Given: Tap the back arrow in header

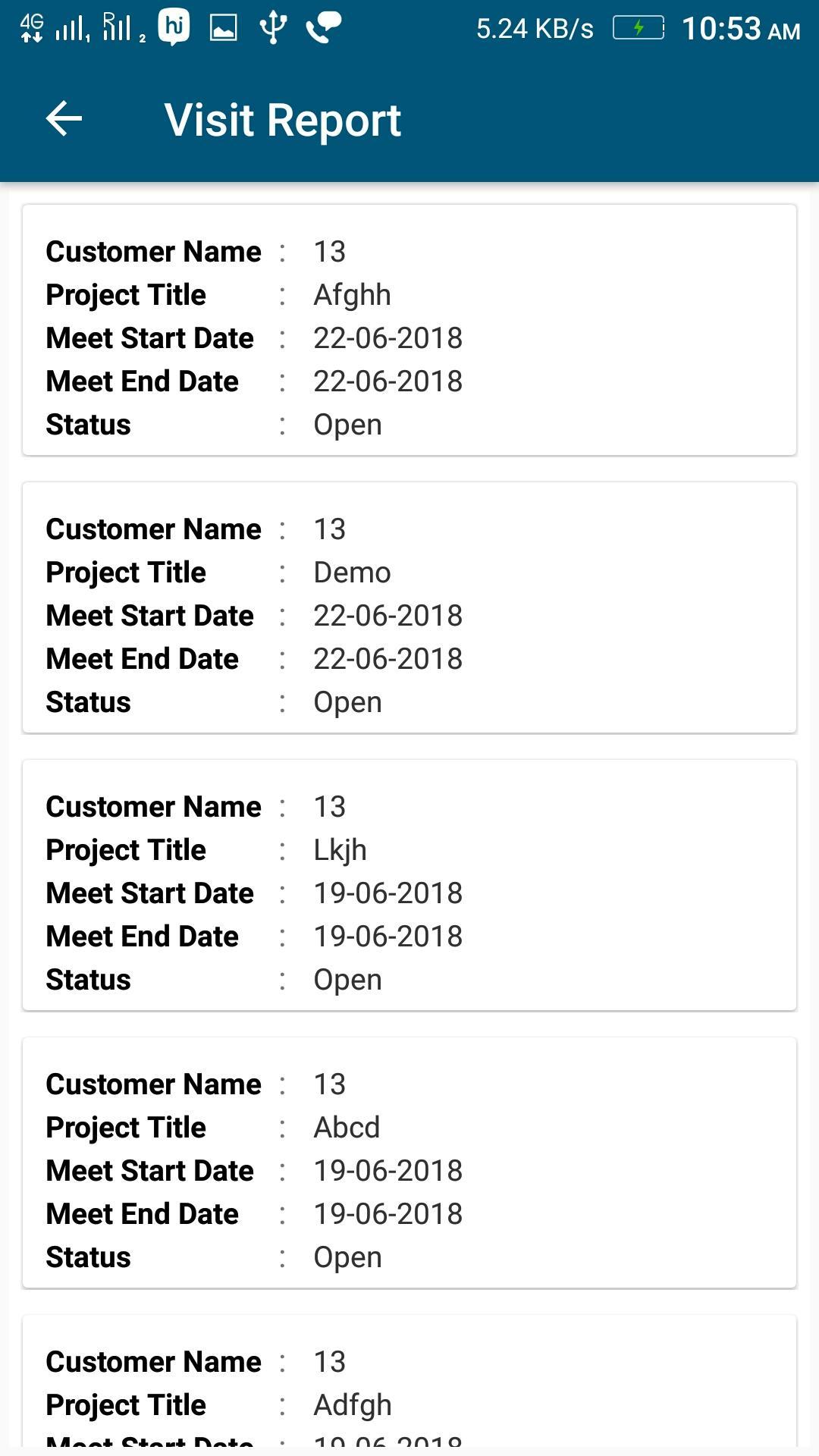Looking at the screenshot, I should pyautogui.click(x=64, y=119).
